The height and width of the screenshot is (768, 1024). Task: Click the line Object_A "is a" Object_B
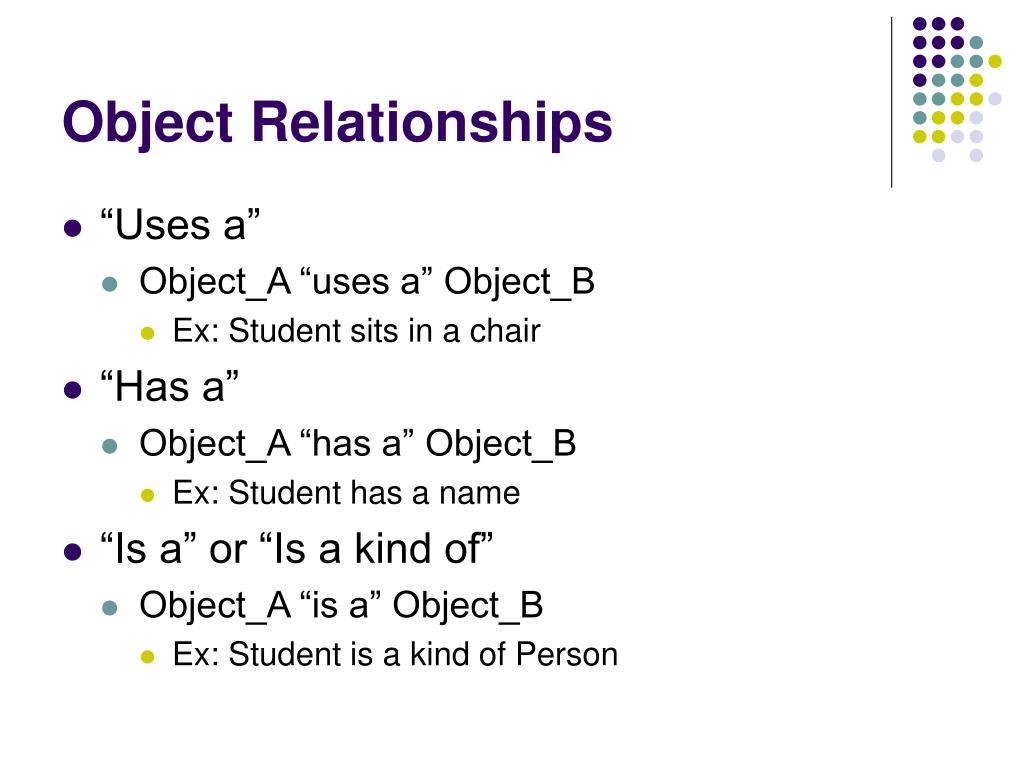(x=342, y=605)
